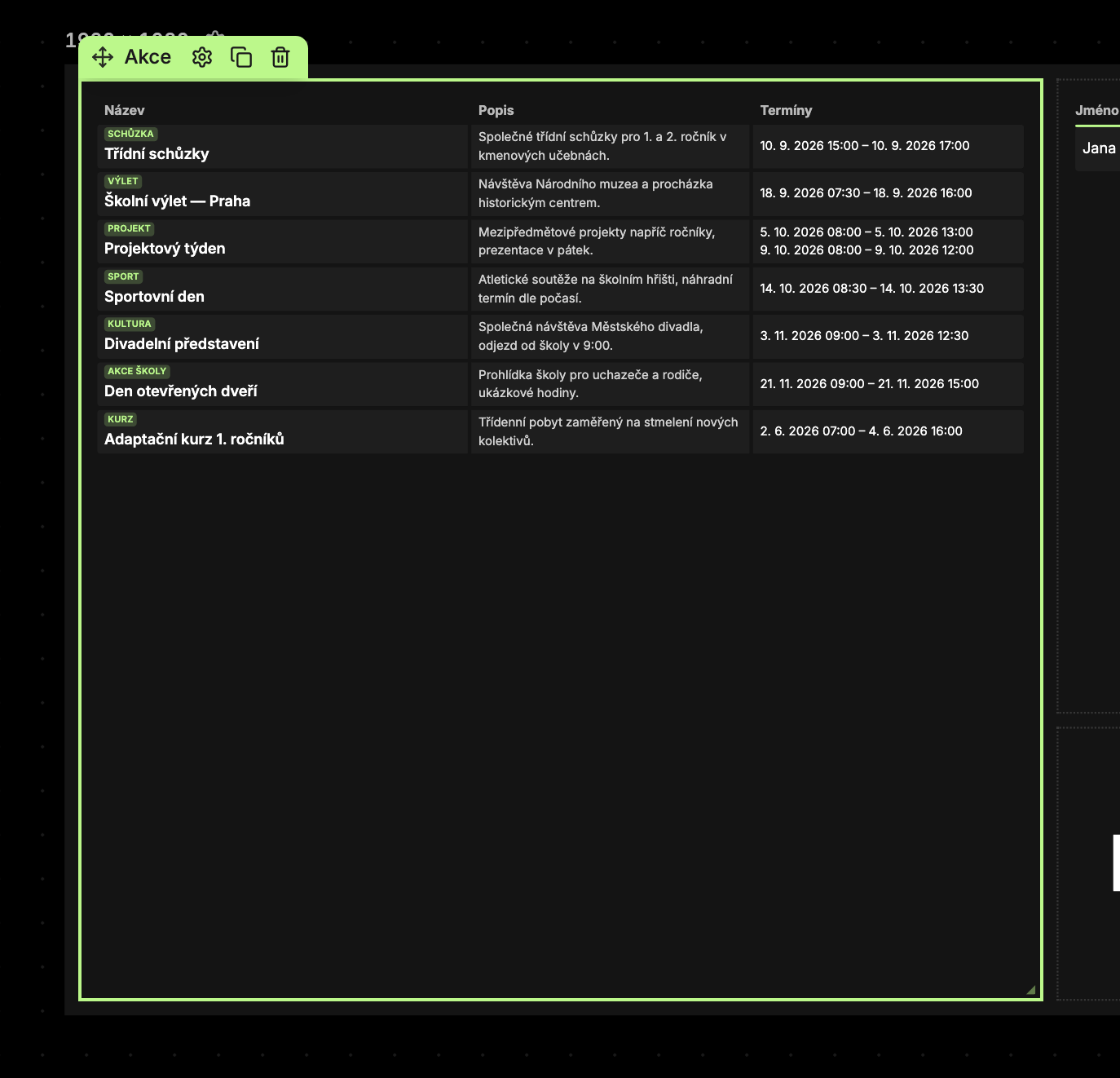This screenshot has width=1120, height=1078.
Task: Click the 21. 11. 2026 09:00 date cell
Action: [x=888, y=384]
